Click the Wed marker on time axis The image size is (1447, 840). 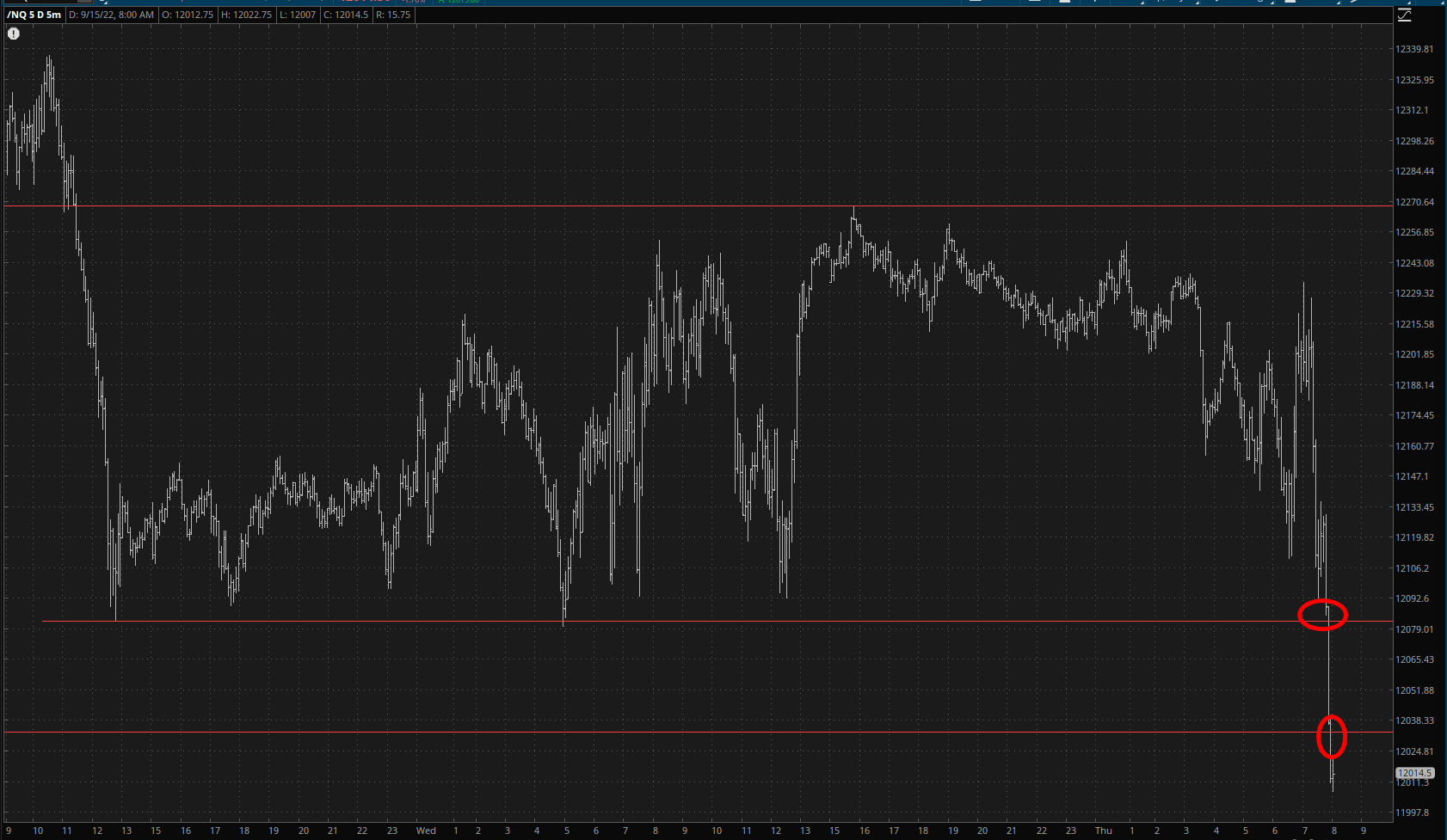point(426,831)
